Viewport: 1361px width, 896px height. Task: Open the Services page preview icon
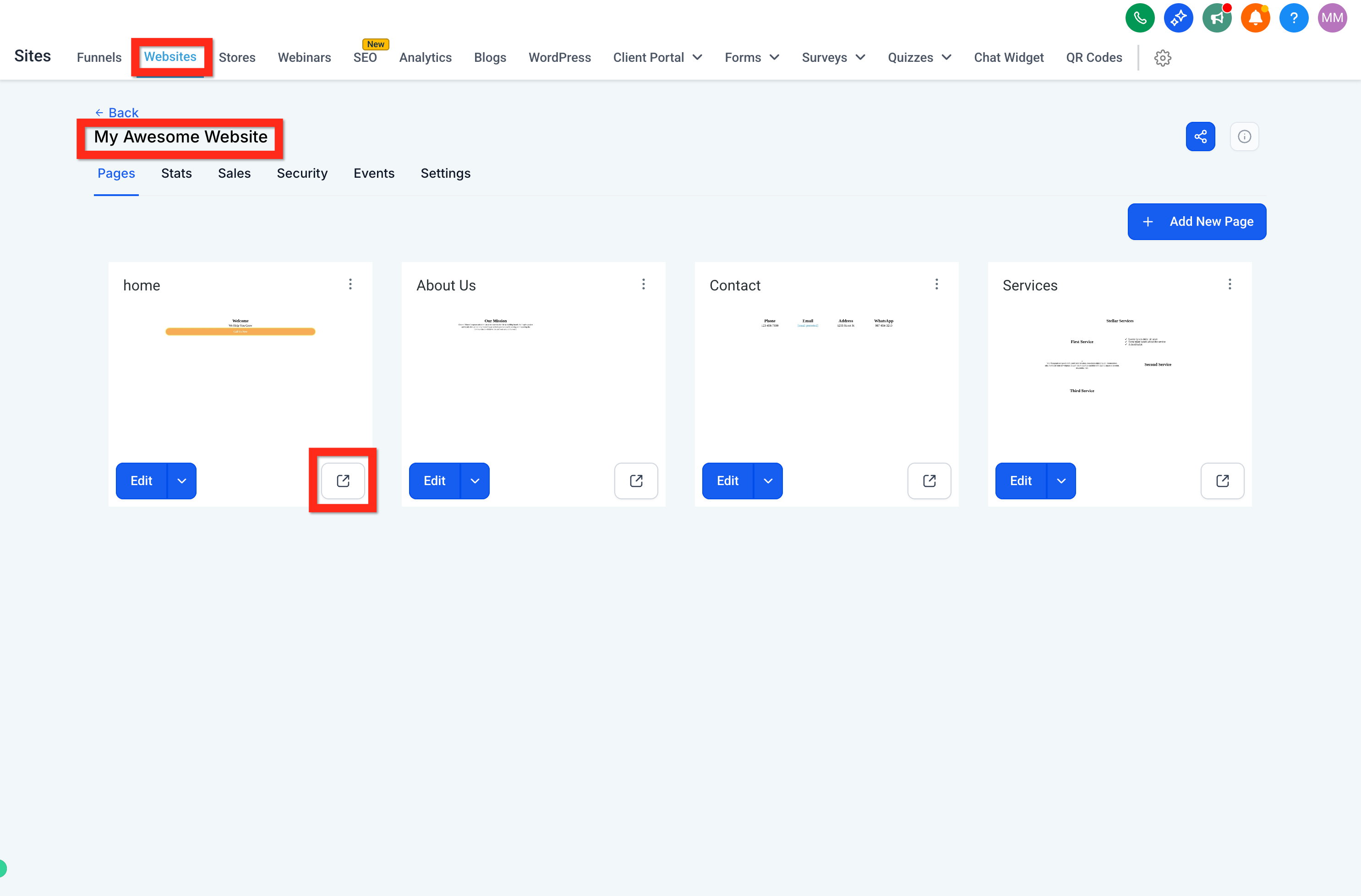click(1223, 481)
